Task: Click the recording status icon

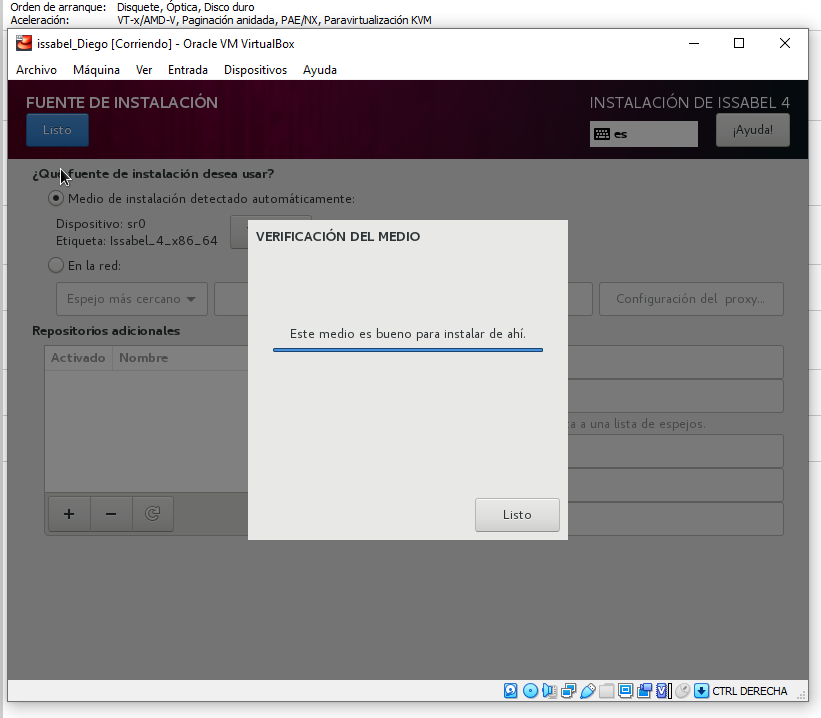Action: click(x=645, y=691)
